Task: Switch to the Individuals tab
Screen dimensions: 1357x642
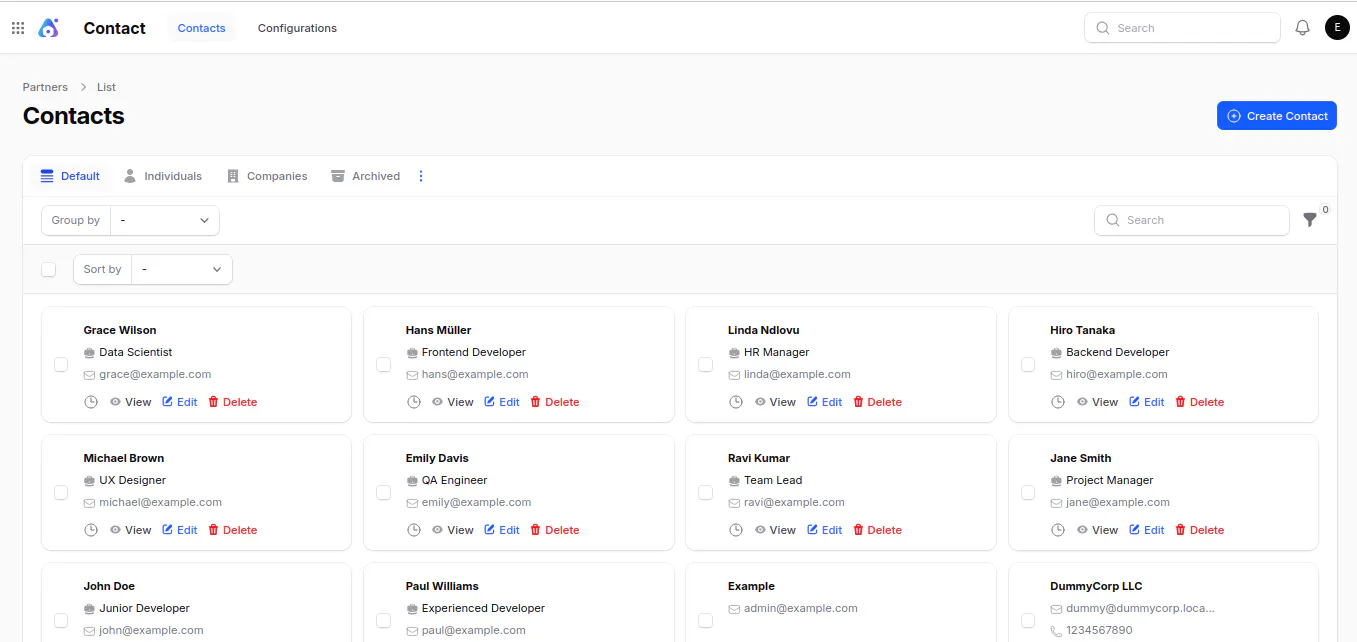Action: [163, 176]
